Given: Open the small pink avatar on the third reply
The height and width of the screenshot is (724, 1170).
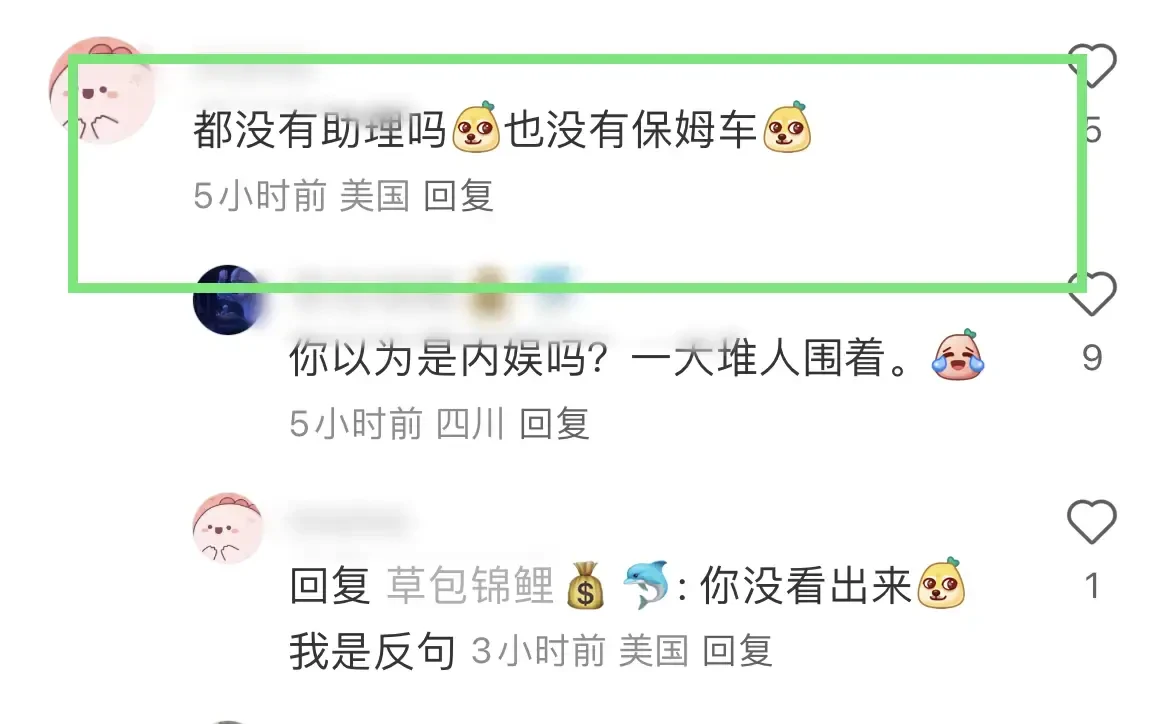Looking at the screenshot, I should pos(228,528).
